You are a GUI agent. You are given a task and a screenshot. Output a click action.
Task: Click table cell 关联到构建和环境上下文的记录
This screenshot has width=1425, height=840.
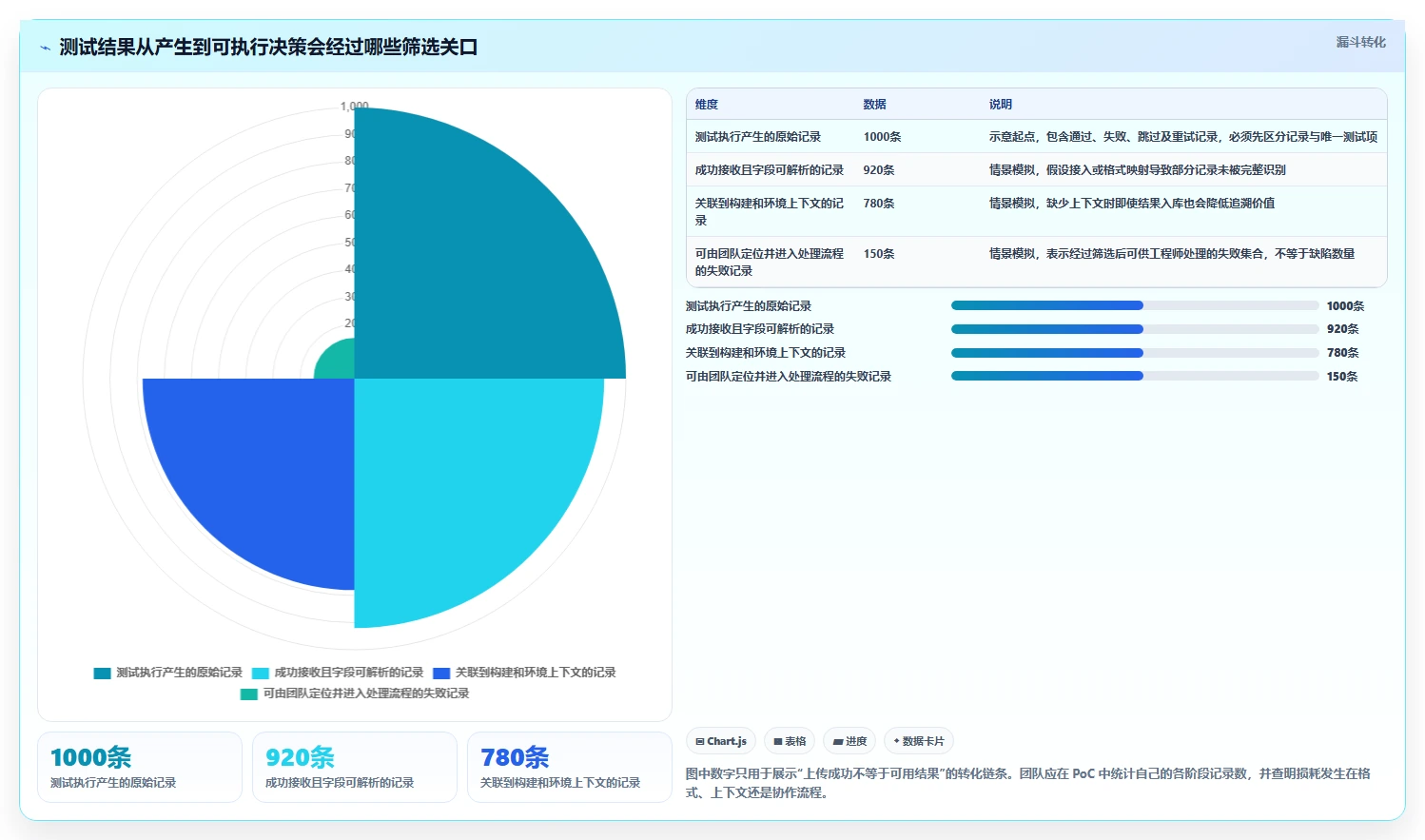point(770,211)
